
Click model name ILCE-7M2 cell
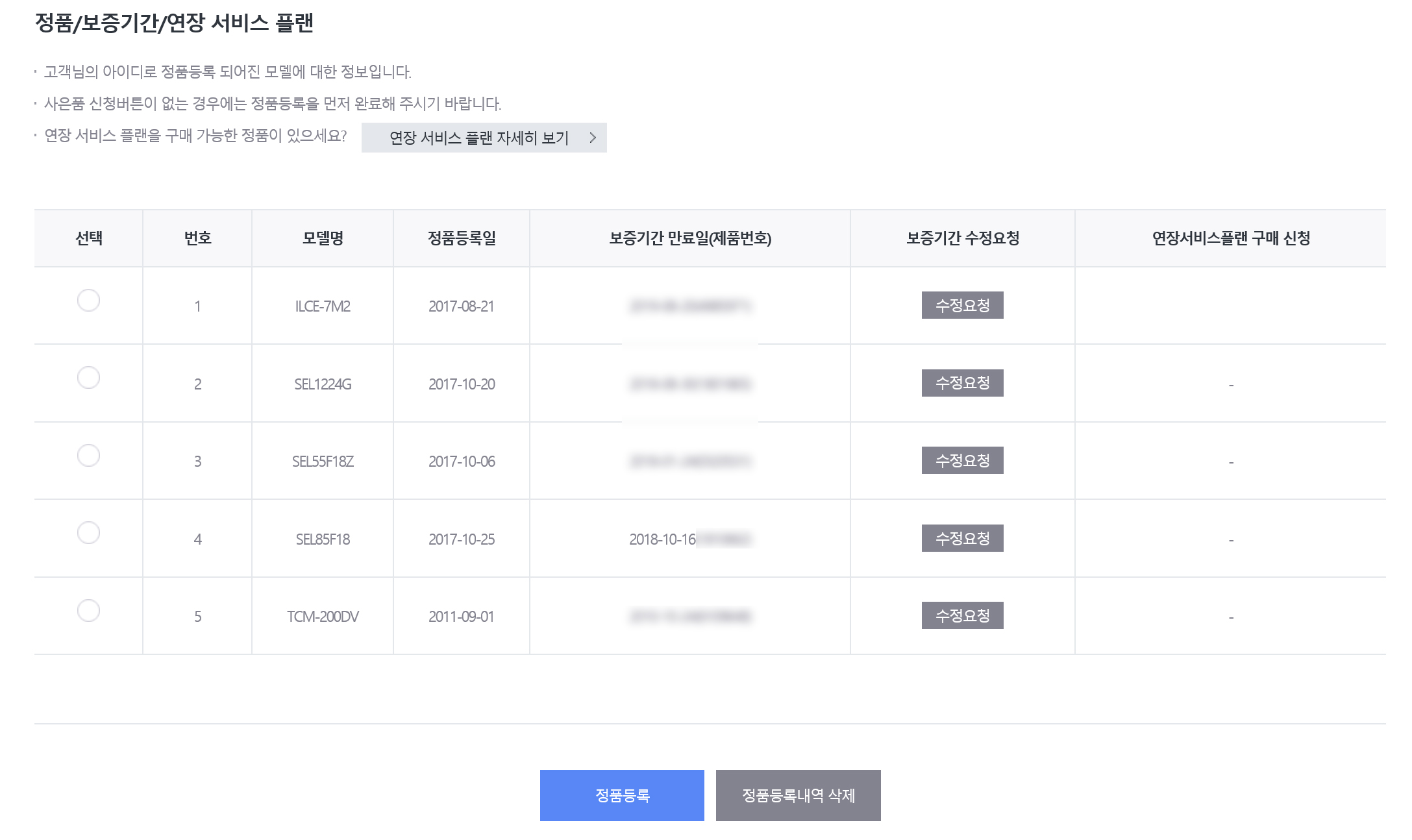pos(323,306)
